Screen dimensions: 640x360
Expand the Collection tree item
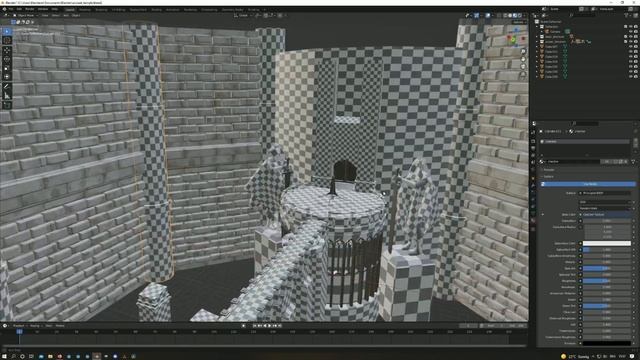tap(538, 27)
